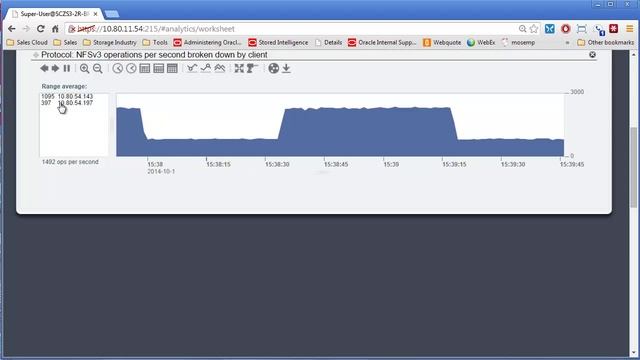Move the graph backward in time

click(x=44, y=69)
